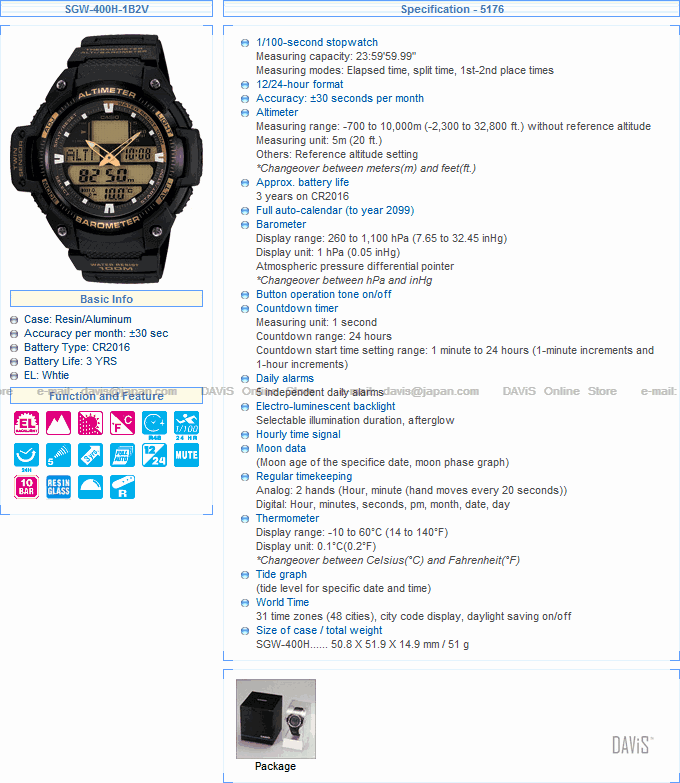The image size is (680, 783).
Task: Click the 10 BAR water resistance icon
Action: click(x=26, y=487)
